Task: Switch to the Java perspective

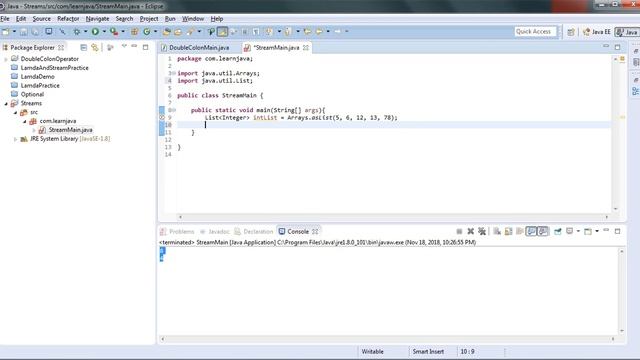Action: click(x=627, y=32)
